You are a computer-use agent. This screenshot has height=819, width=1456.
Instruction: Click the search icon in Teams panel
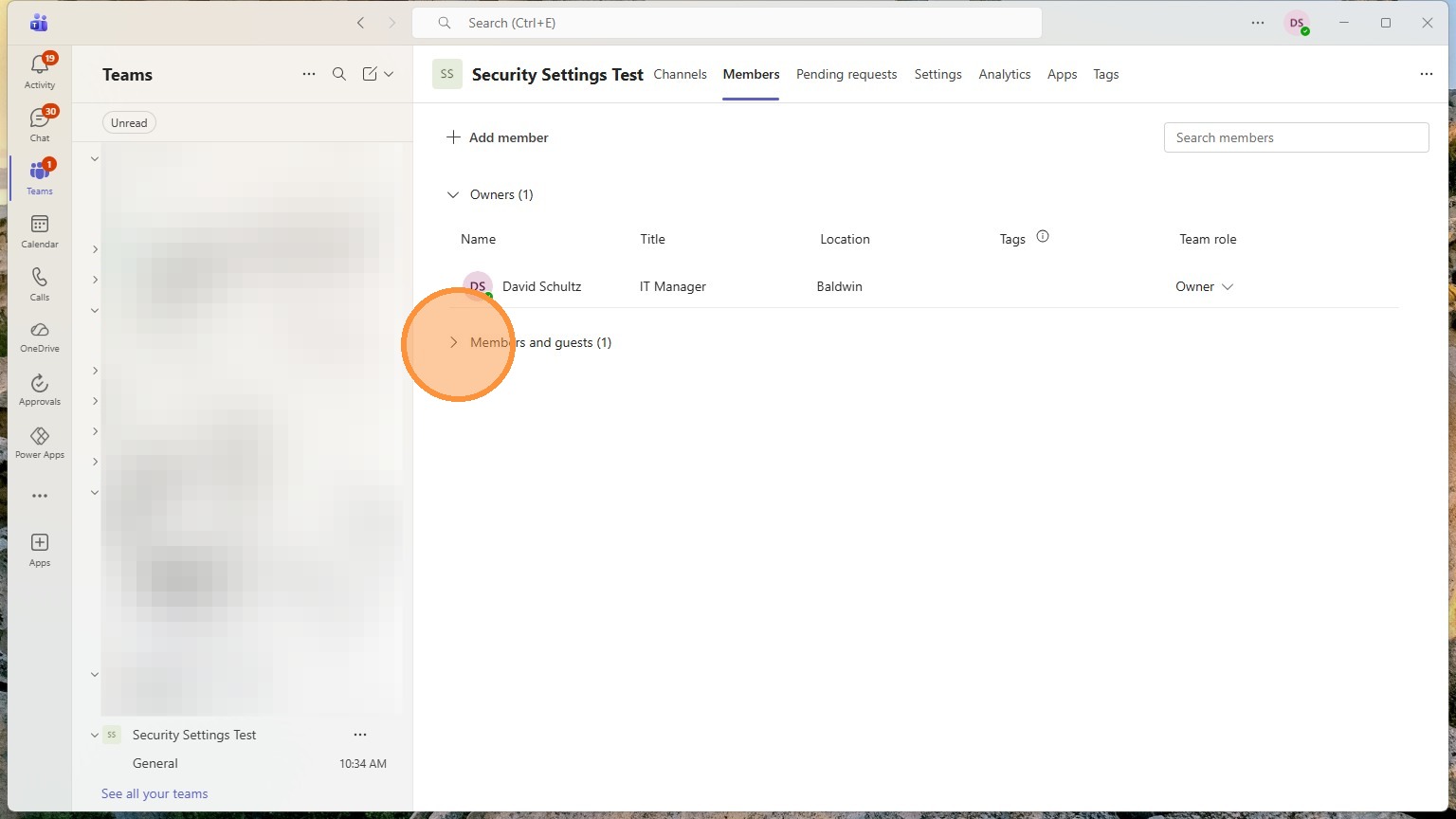point(339,74)
